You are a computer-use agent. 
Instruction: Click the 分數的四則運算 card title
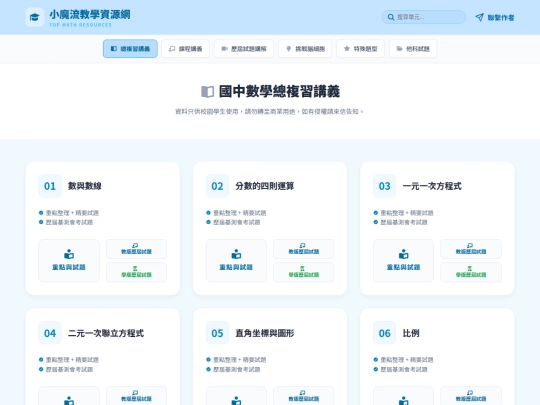(x=265, y=186)
